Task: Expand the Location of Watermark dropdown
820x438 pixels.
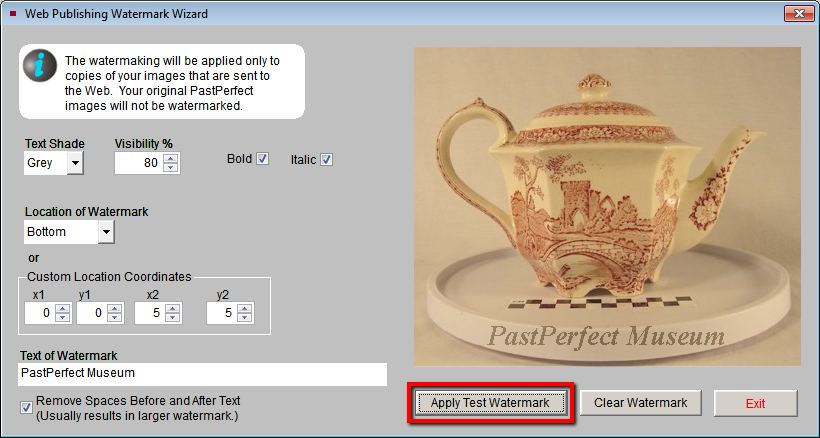Action: click(106, 232)
